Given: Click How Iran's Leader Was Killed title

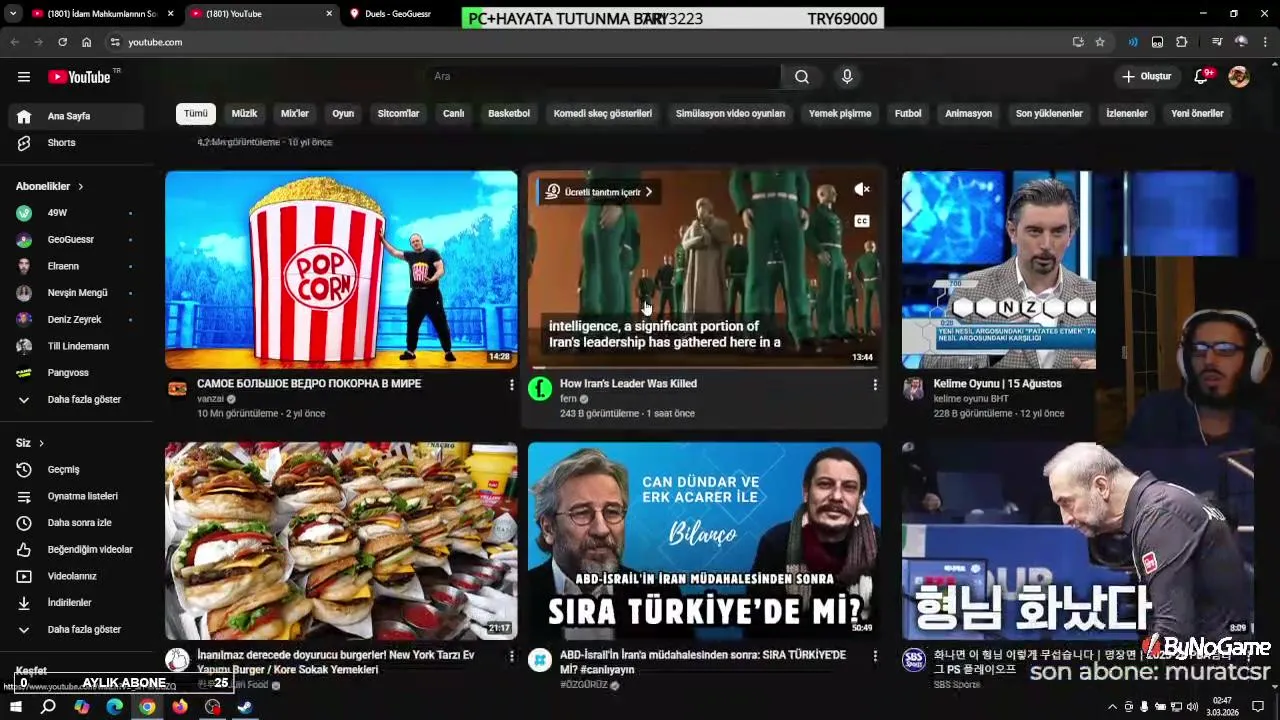Looking at the screenshot, I should click(x=628, y=384).
